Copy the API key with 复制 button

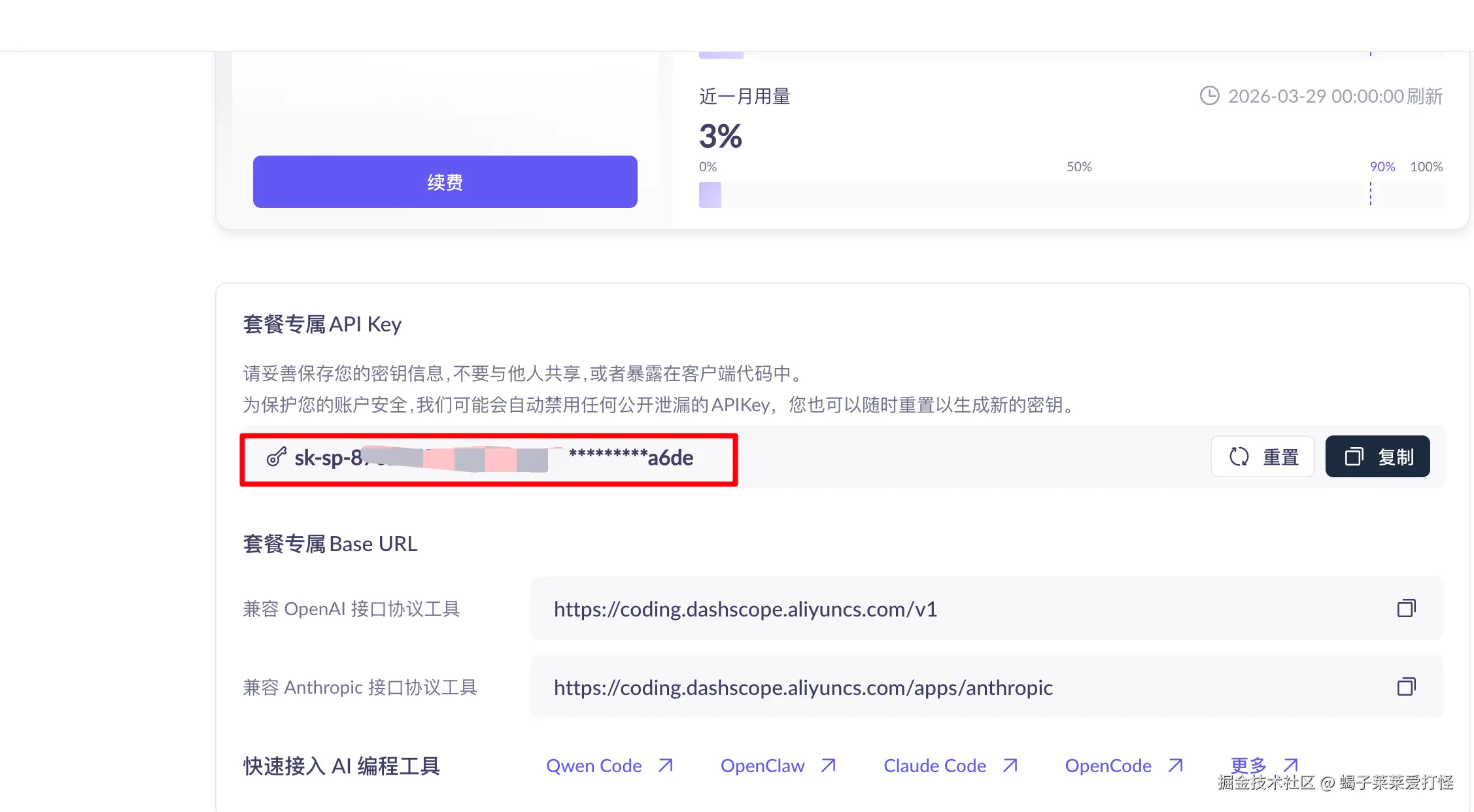(x=1378, y=456)
